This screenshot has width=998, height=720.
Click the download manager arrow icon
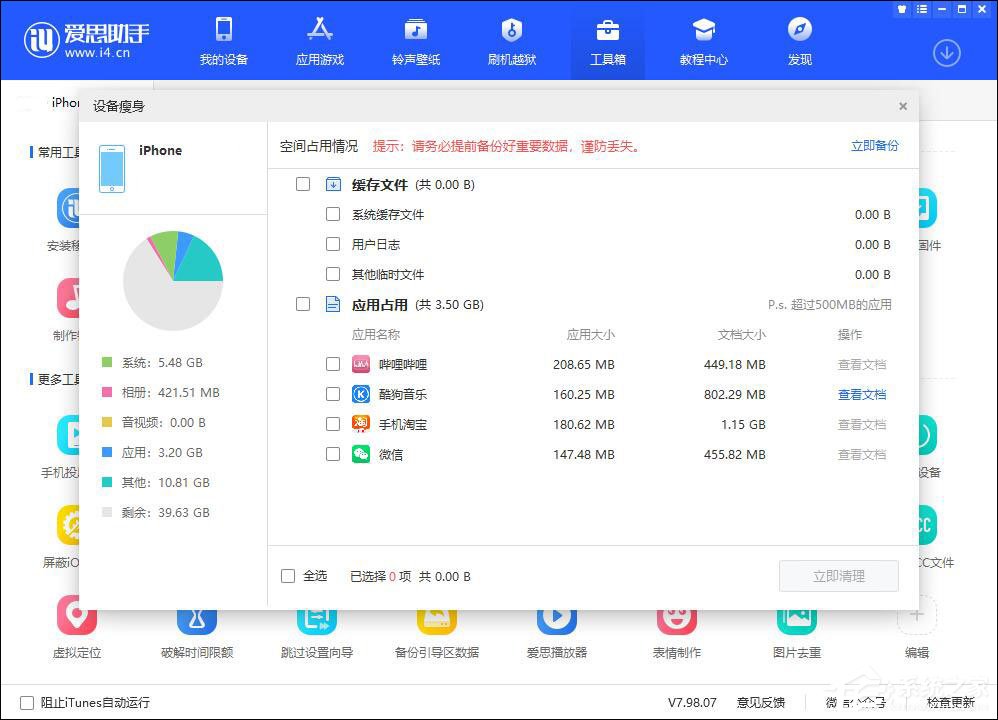tap(946, 52)
